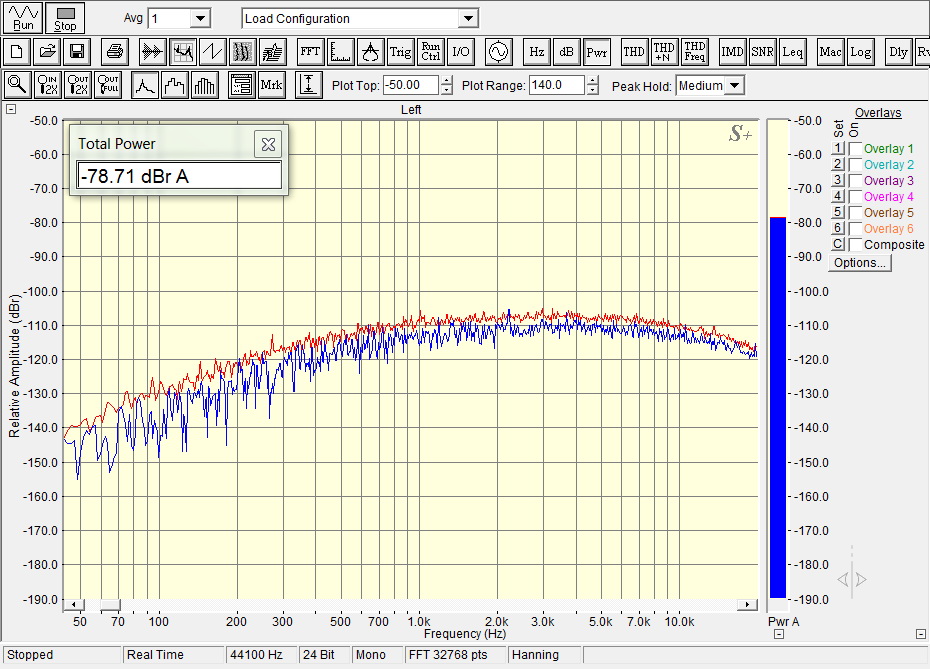
Task: Open the Peak Hold dropdown
Action: (734, 85)
